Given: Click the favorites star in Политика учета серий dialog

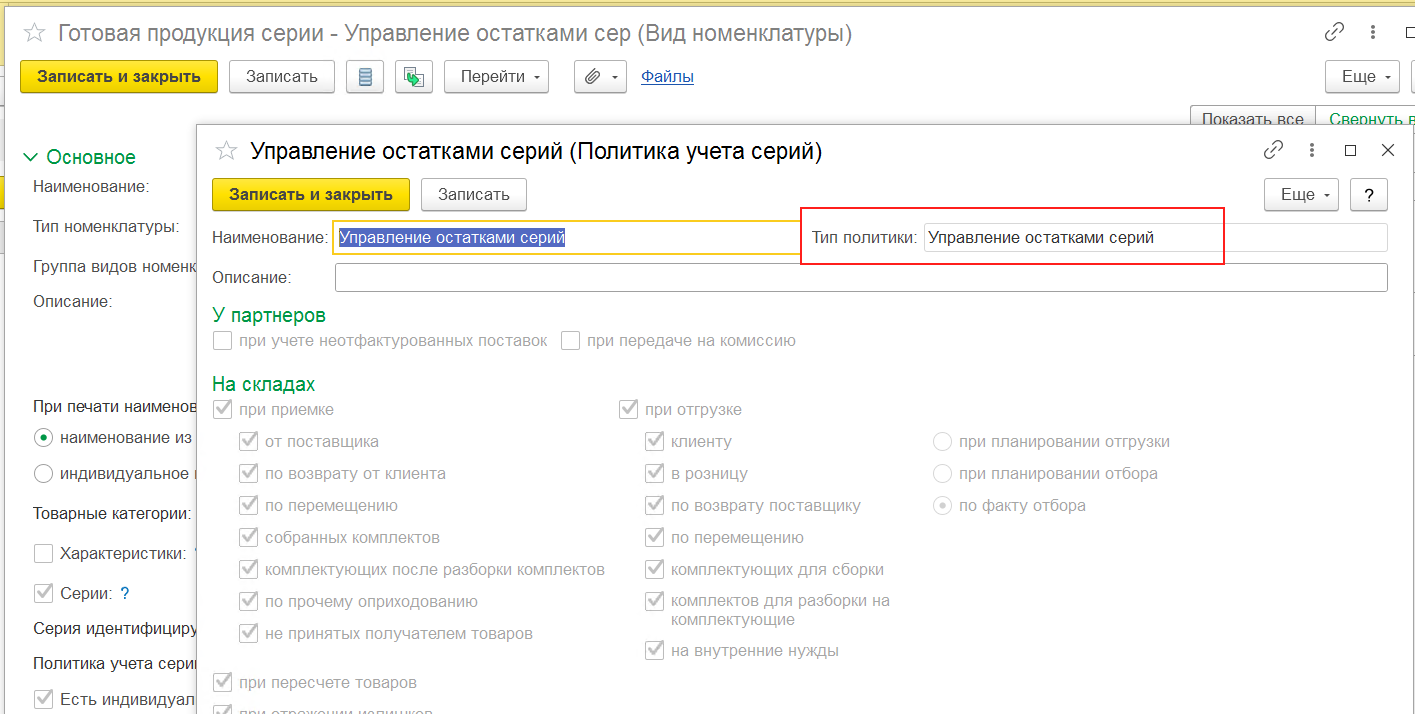Looking at the screenshot, I should [227, 151].
